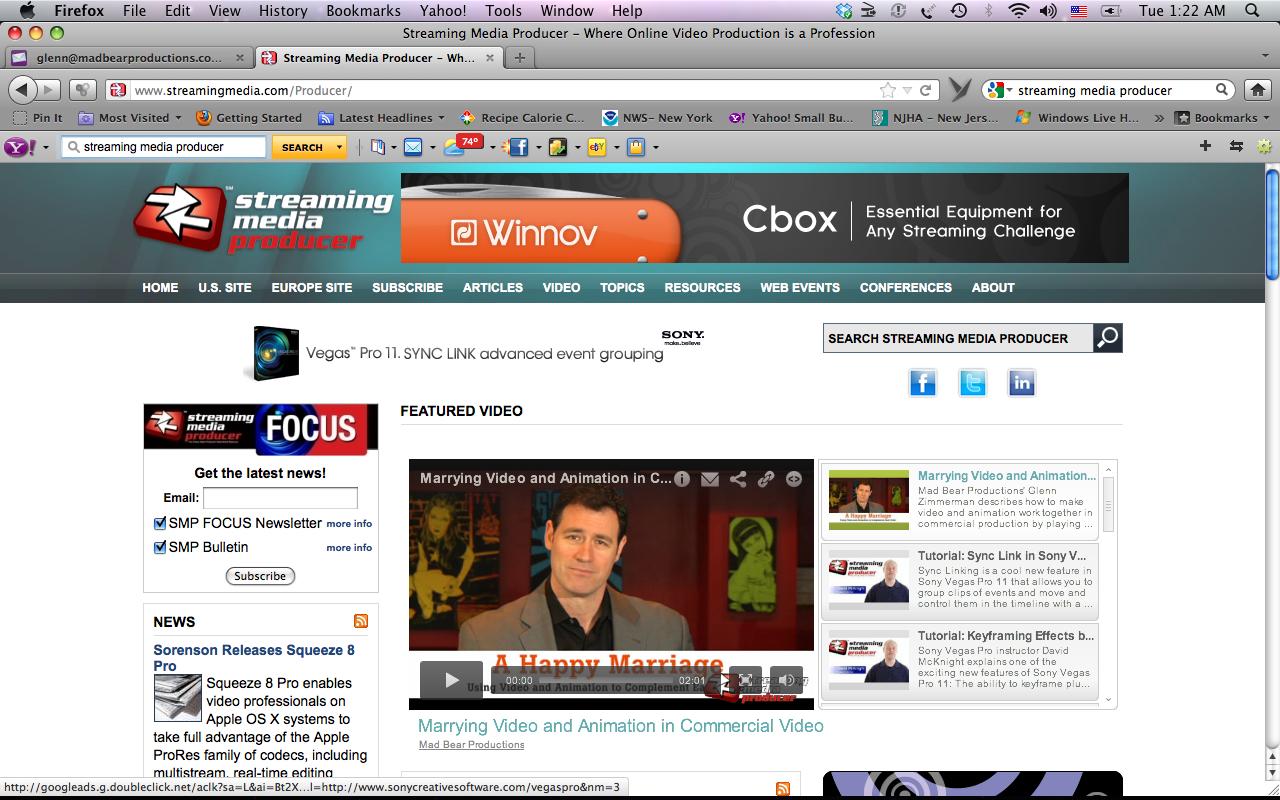Click the Wi-Fi status icon in menu bar

point(1019,11)
